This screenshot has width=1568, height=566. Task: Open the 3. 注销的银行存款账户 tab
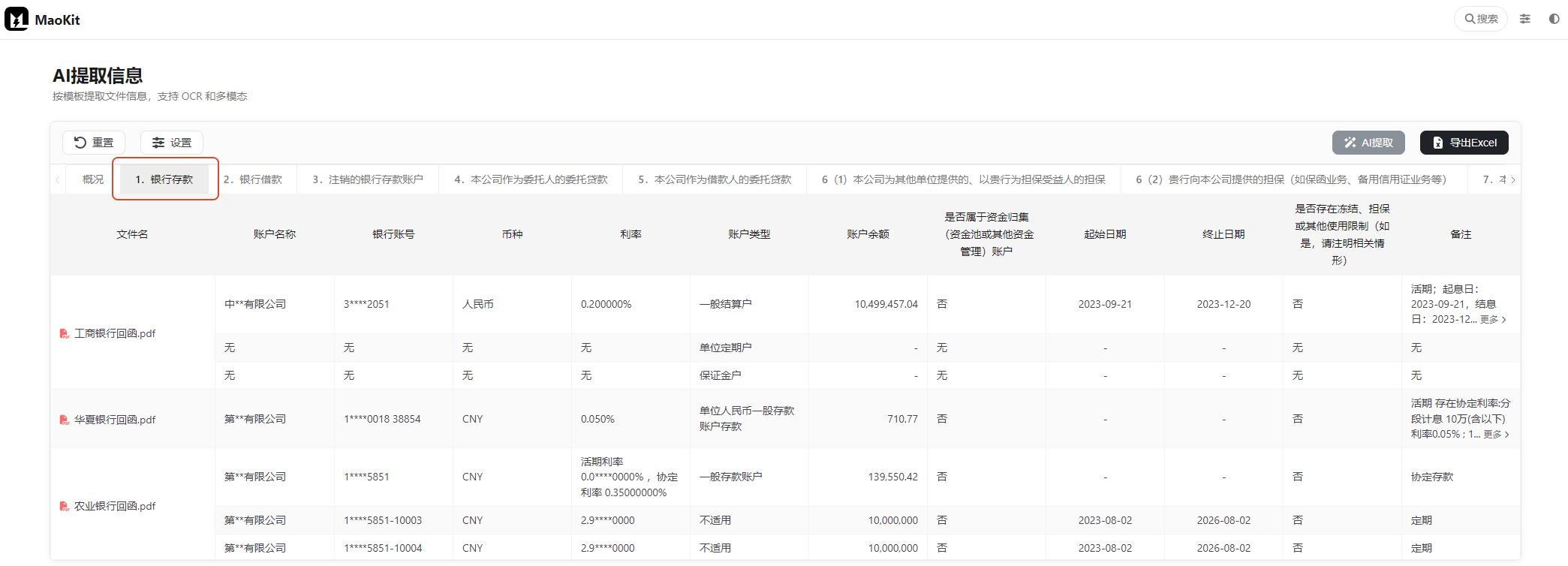(368, 179)
